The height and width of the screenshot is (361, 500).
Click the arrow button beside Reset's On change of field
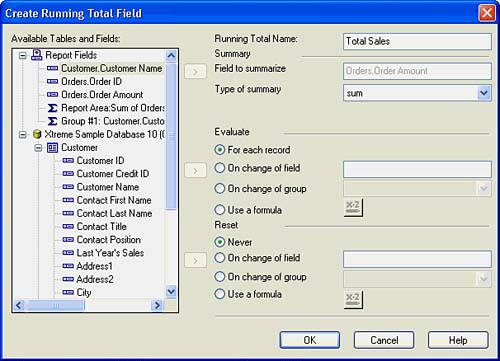tap(195, 260)
